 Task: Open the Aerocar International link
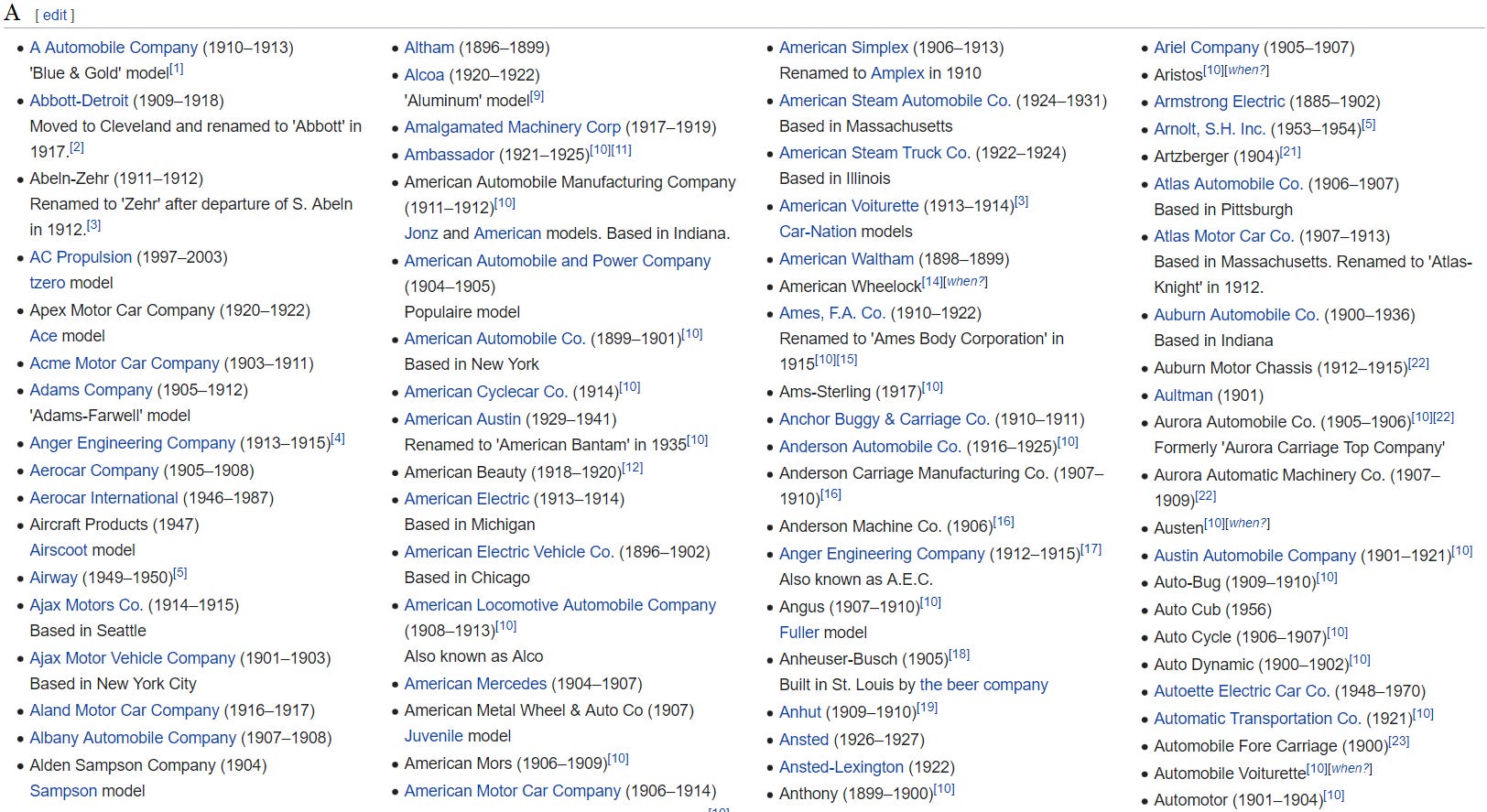click(x=103, y=498)
